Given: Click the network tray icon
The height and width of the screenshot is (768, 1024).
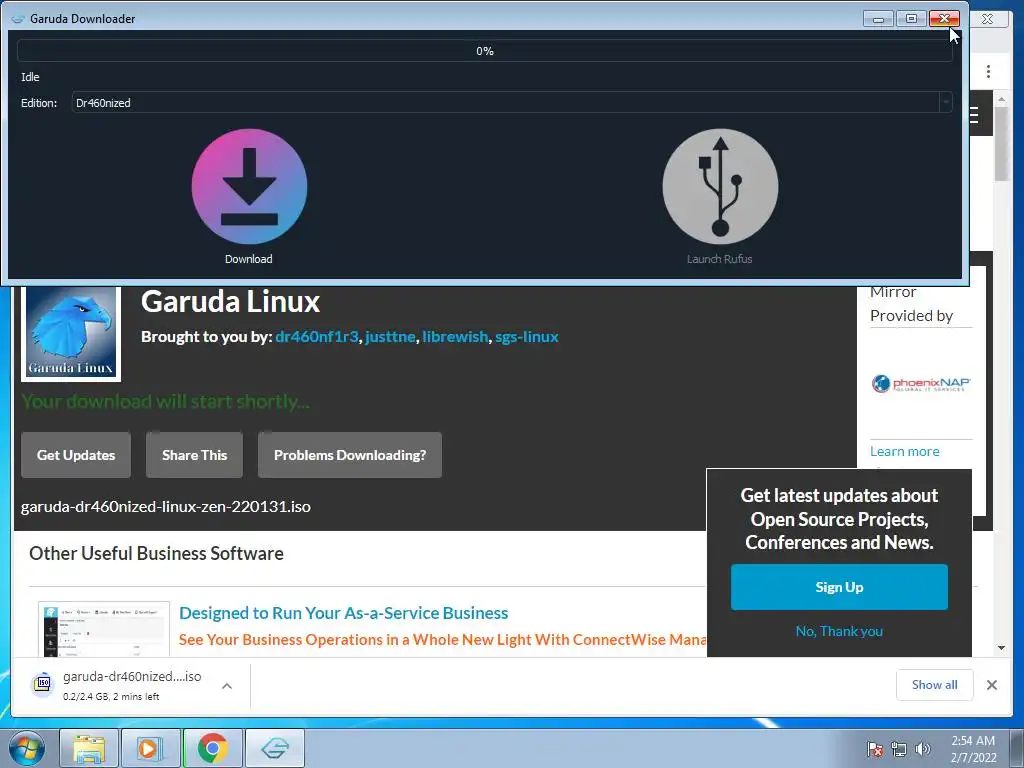Looking at the screenshot, I should click(x=899, y=749).
